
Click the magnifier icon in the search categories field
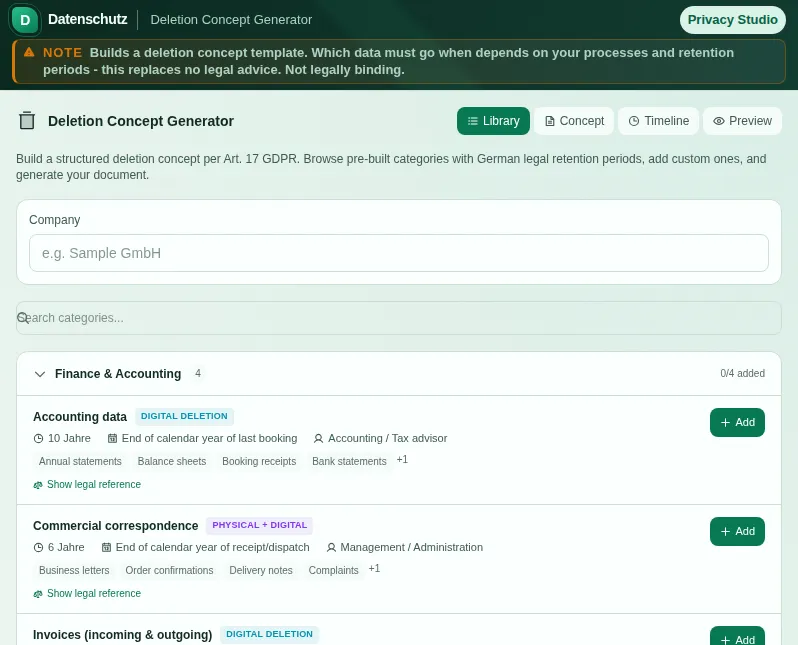tap(23, 318)
